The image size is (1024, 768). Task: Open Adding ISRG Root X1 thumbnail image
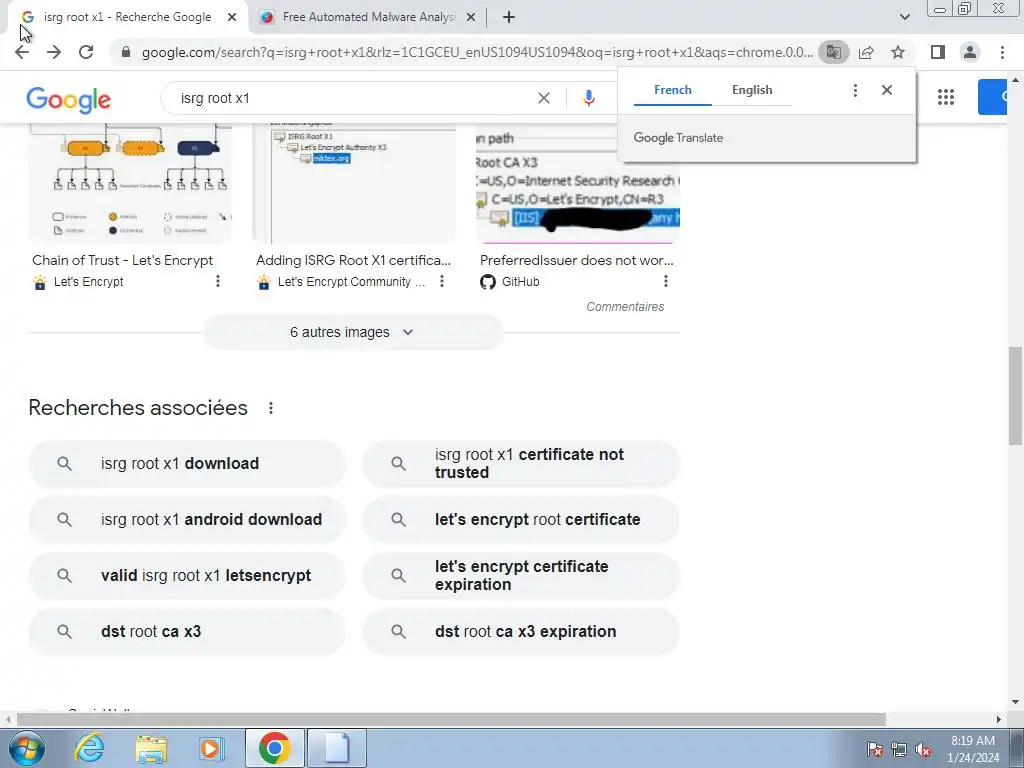tap(355, 183)
